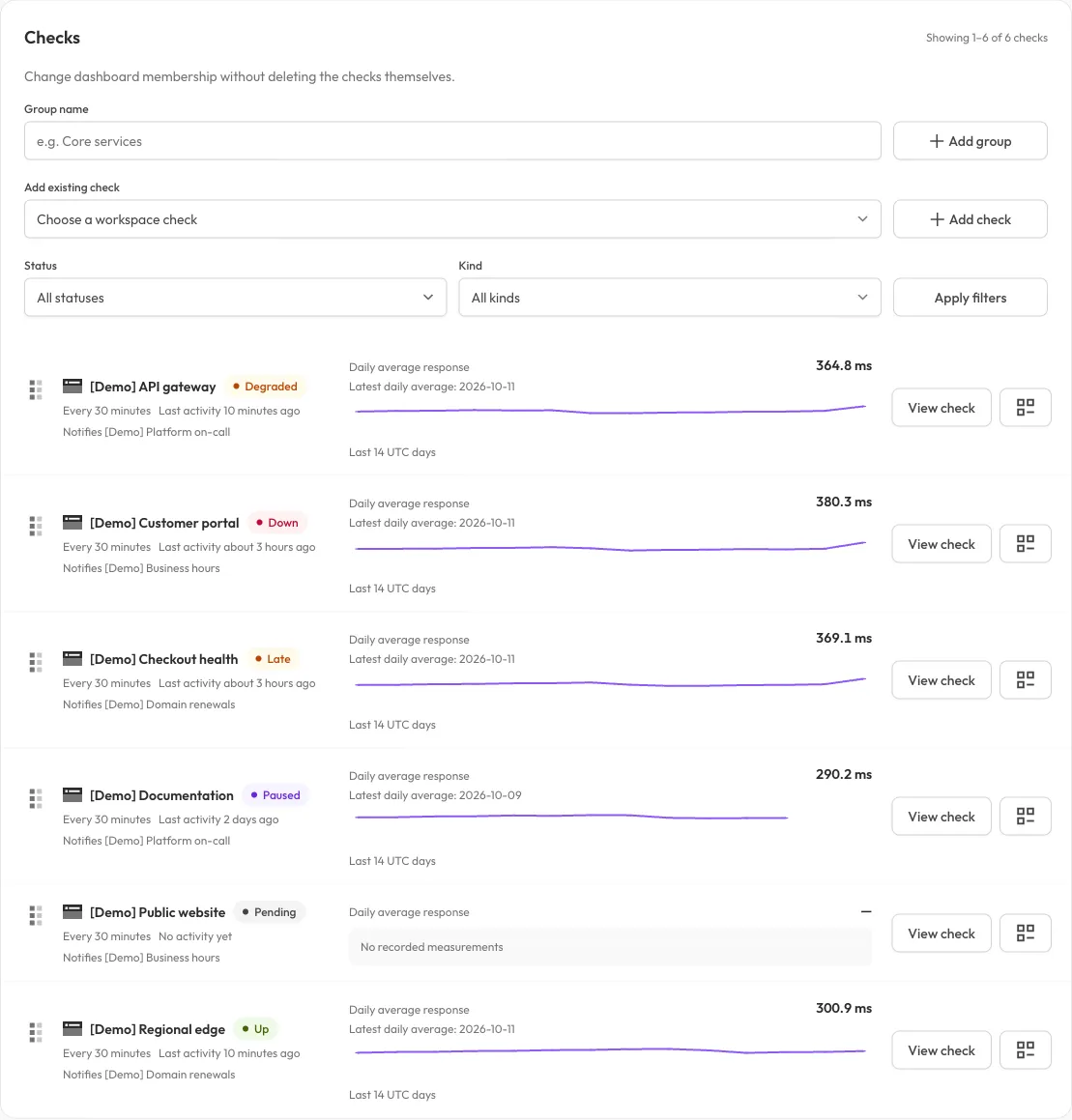Screen dimensions: 1072x1120
Task: View check for Customer portal
Action: coord(942,543)
